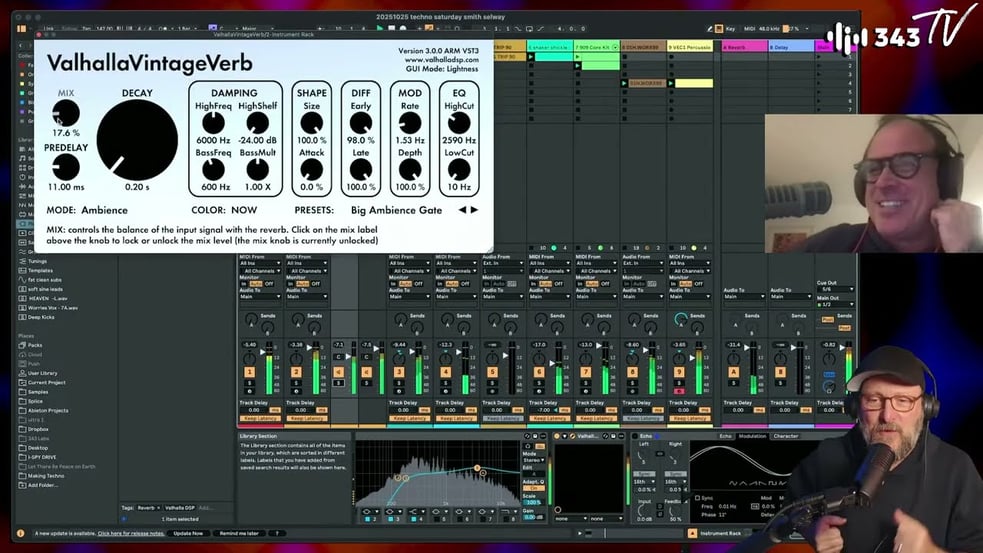Open the Splice folder in browser
The width and height of the screenshot is (983, 553).
coord(35,401)
